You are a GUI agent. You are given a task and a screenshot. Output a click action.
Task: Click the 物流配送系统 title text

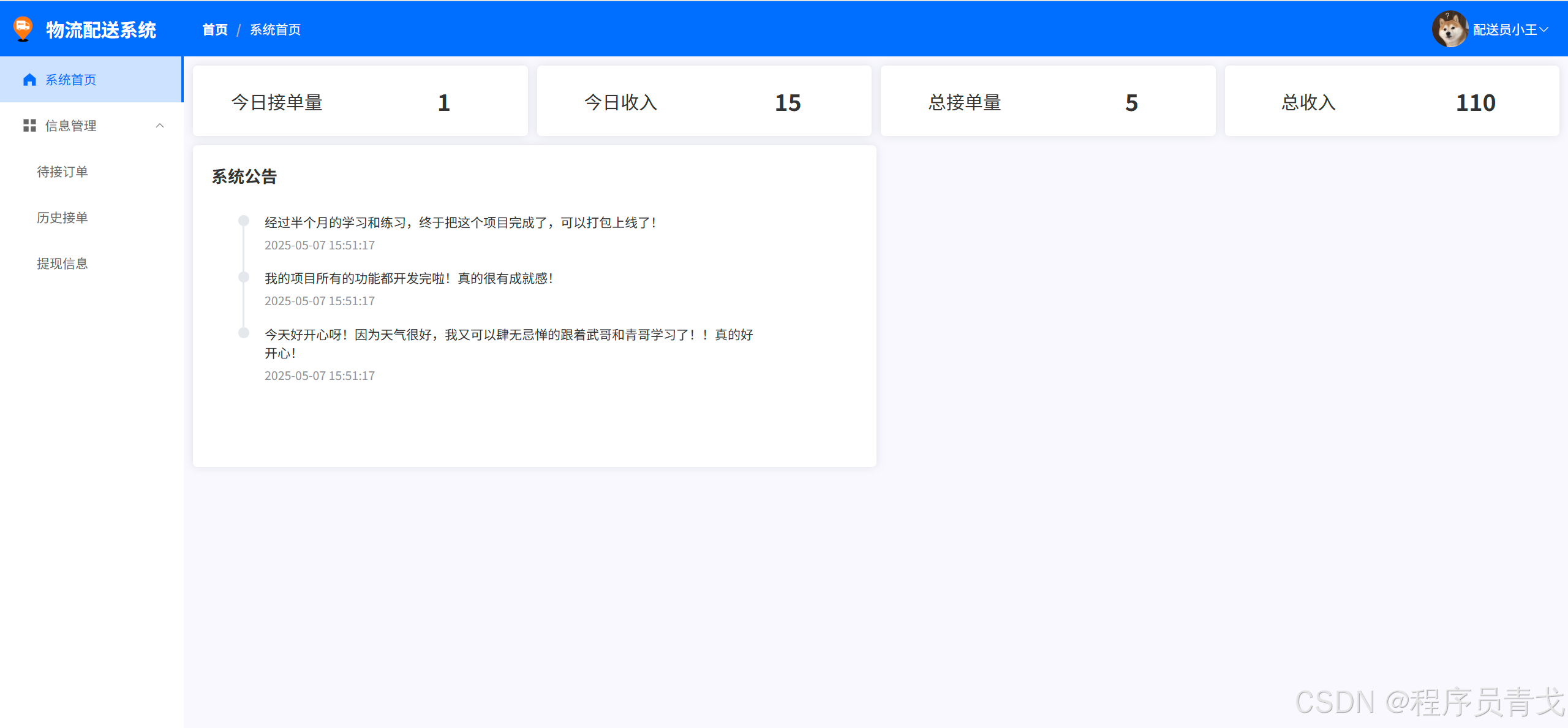coord(101,29)
